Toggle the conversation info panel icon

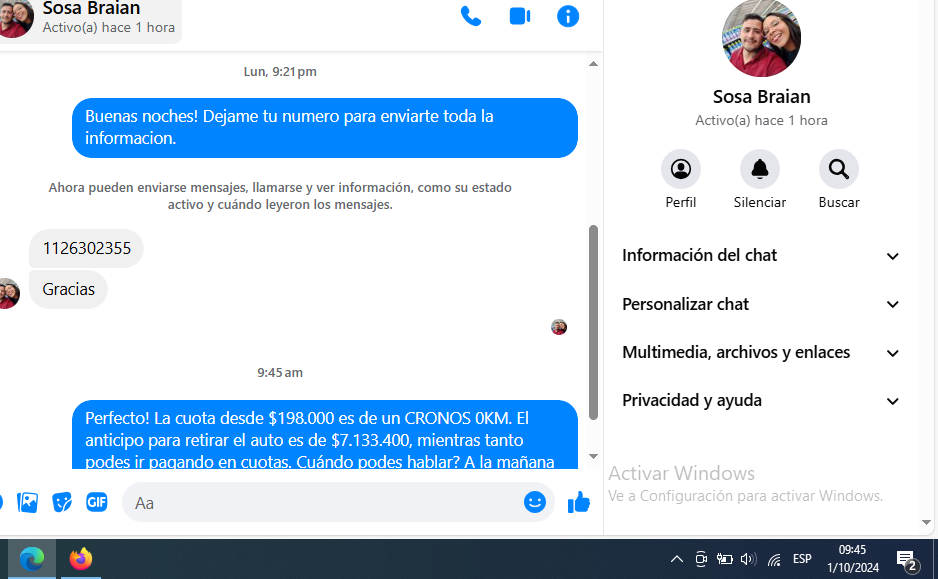(x=568, y=16)
